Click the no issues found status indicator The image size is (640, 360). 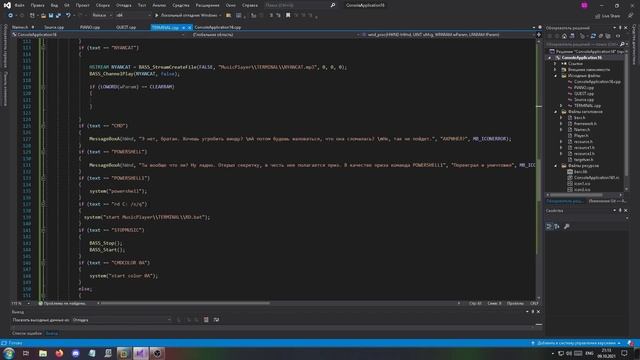click(62, 303)
